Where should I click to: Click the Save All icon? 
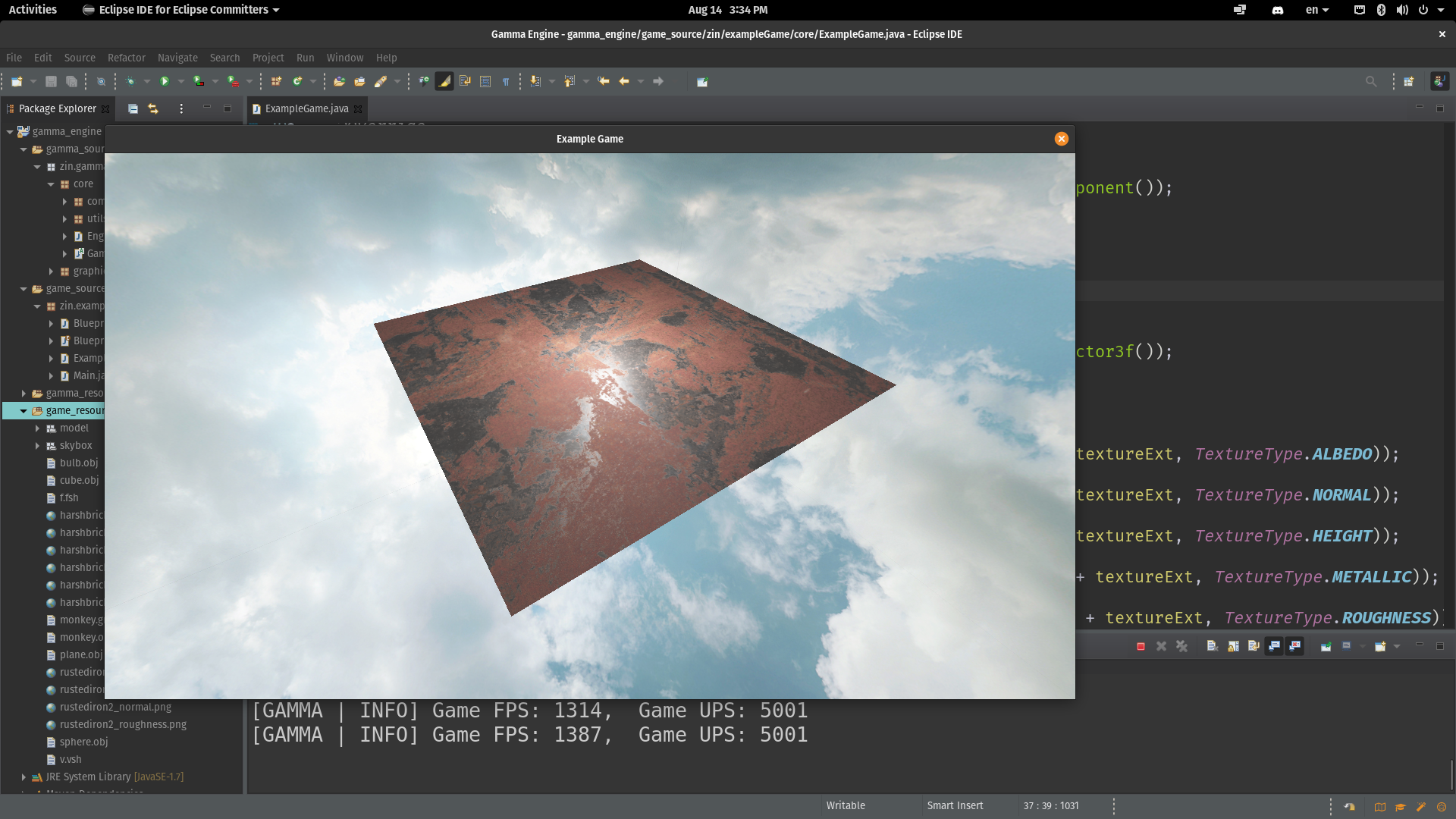coord(71,82)
